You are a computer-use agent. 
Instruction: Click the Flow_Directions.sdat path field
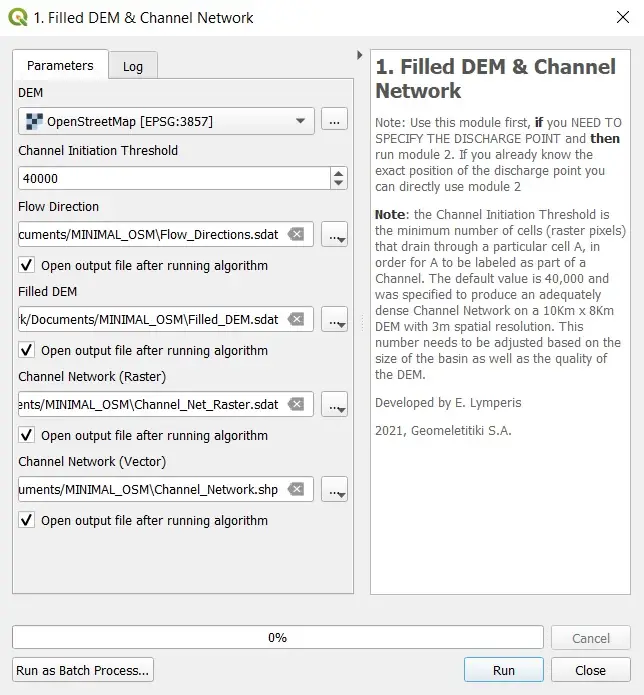(x=166, y=234)
